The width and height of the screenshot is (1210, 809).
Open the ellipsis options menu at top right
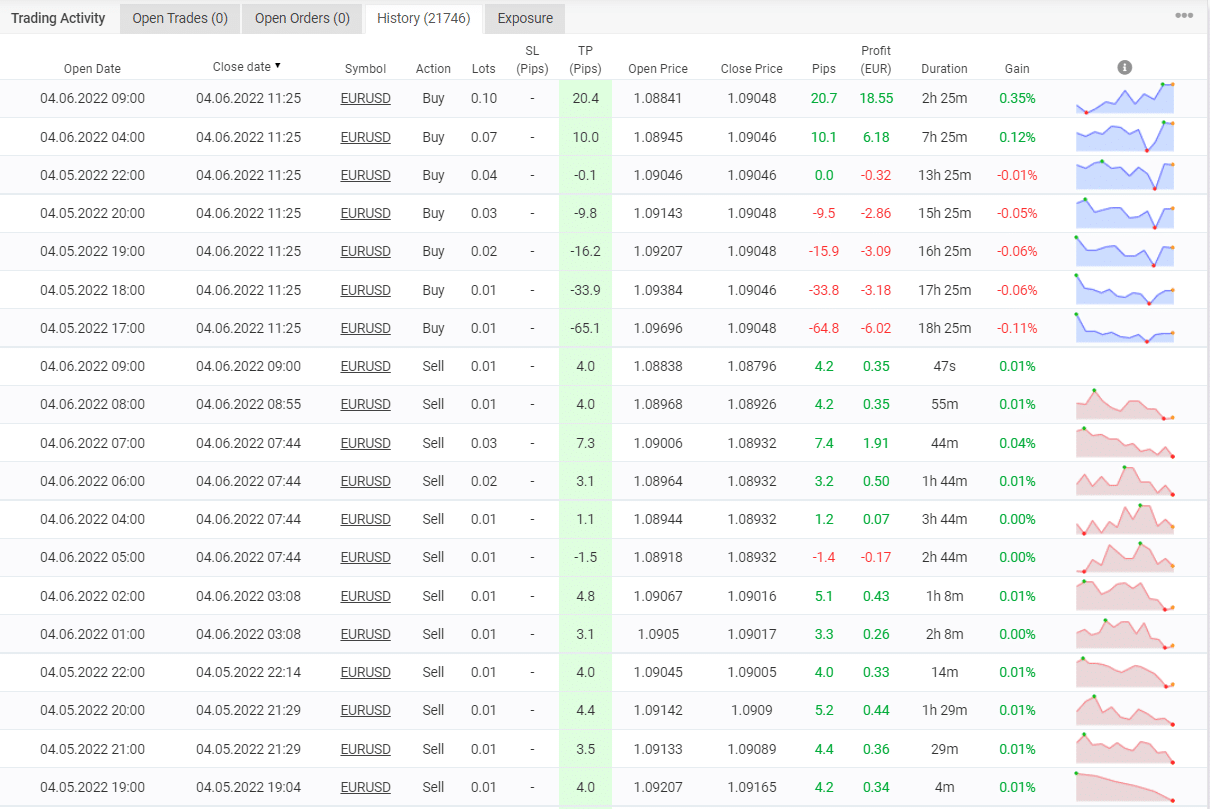point(1184,16)
